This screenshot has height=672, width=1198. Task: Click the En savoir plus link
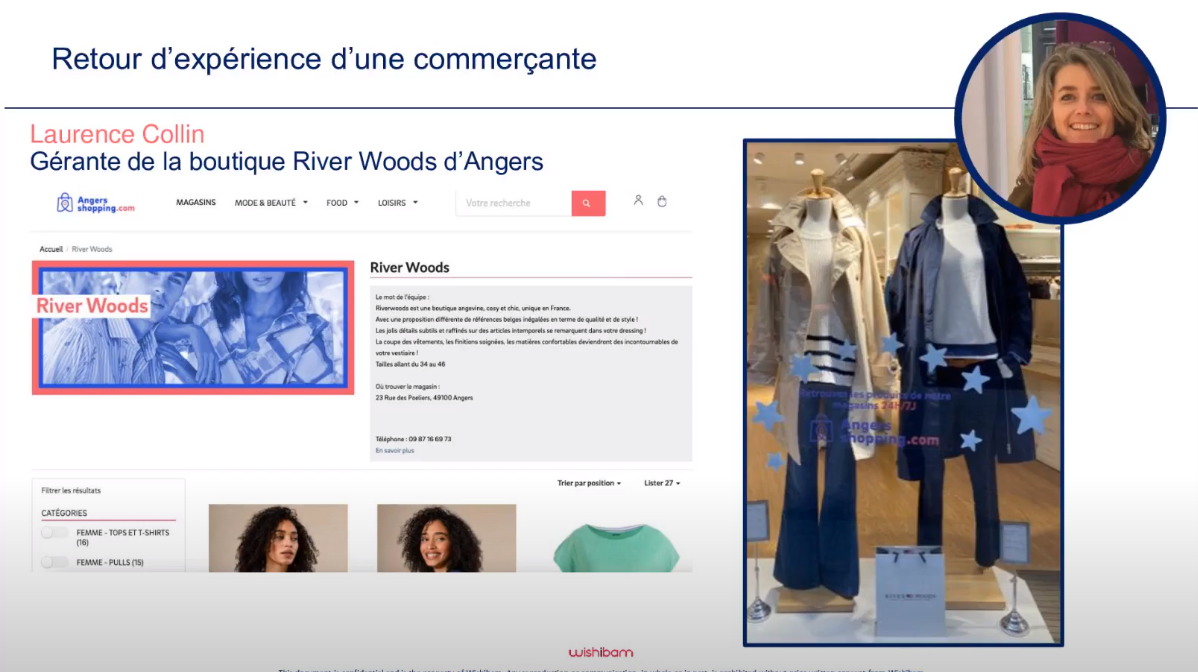click(x=395, y=451)
